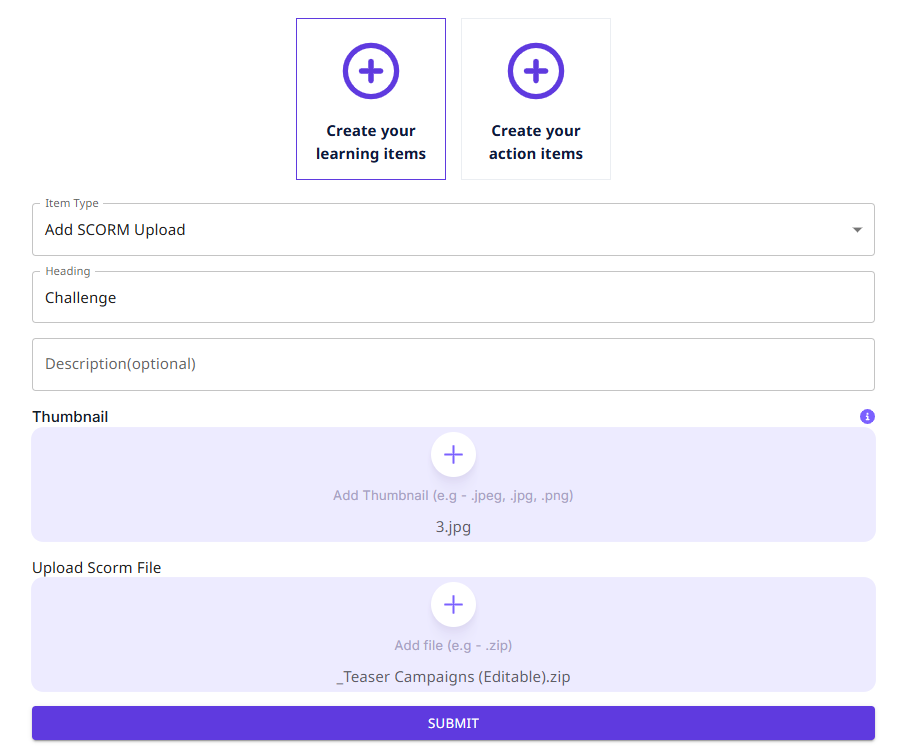Screen dimensions: 904x751
Task: Click the Teaser Campaigns zip file name
Action: 453,676
